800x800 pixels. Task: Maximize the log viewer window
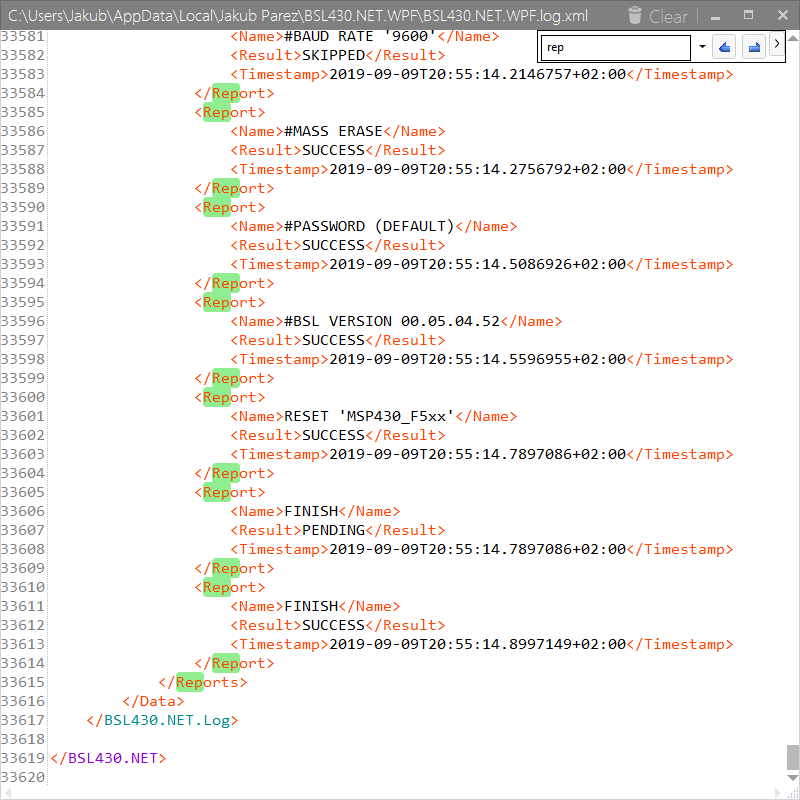pos(748,15)
